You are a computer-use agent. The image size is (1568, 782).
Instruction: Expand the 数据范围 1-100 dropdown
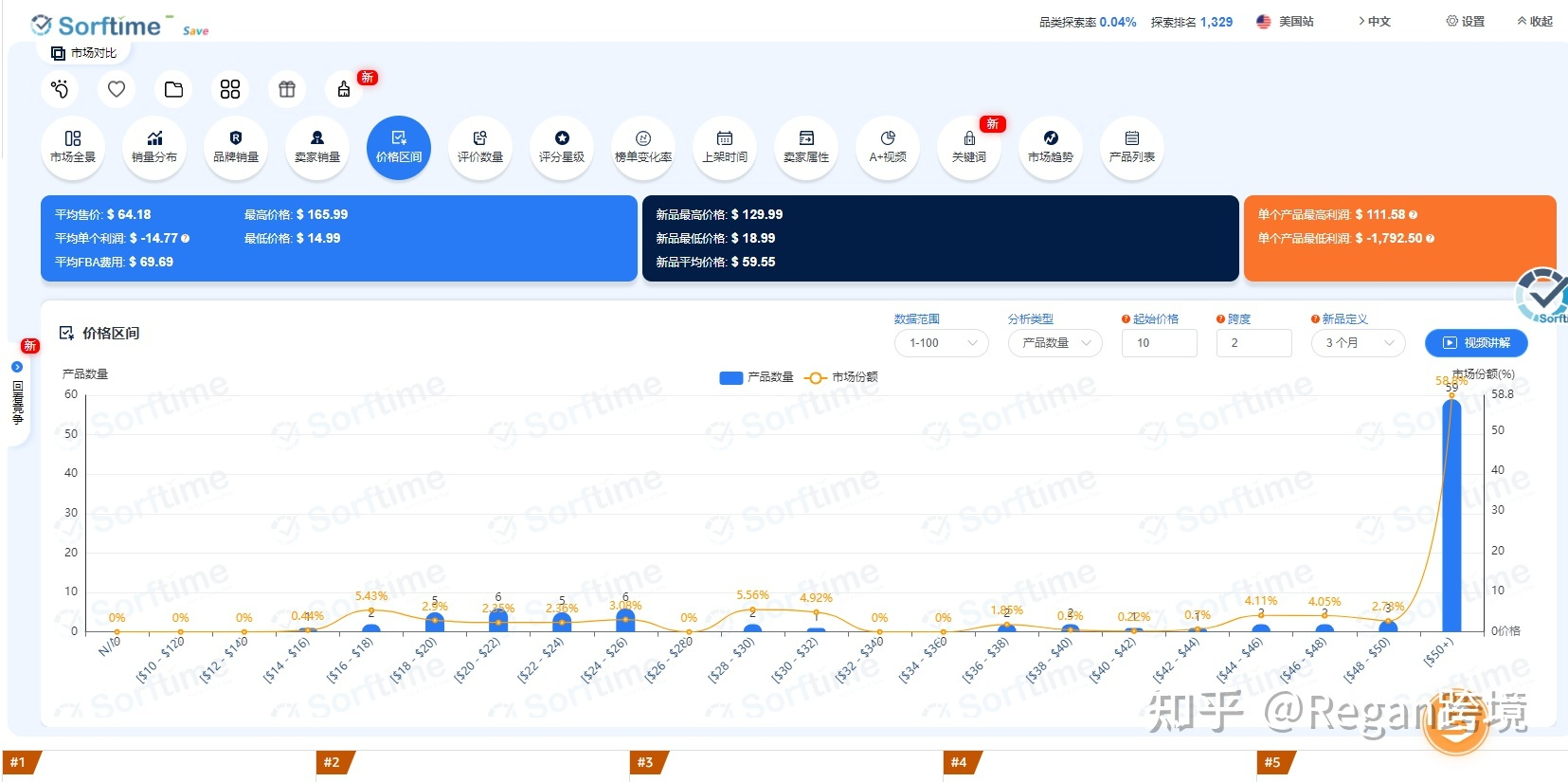941,343
